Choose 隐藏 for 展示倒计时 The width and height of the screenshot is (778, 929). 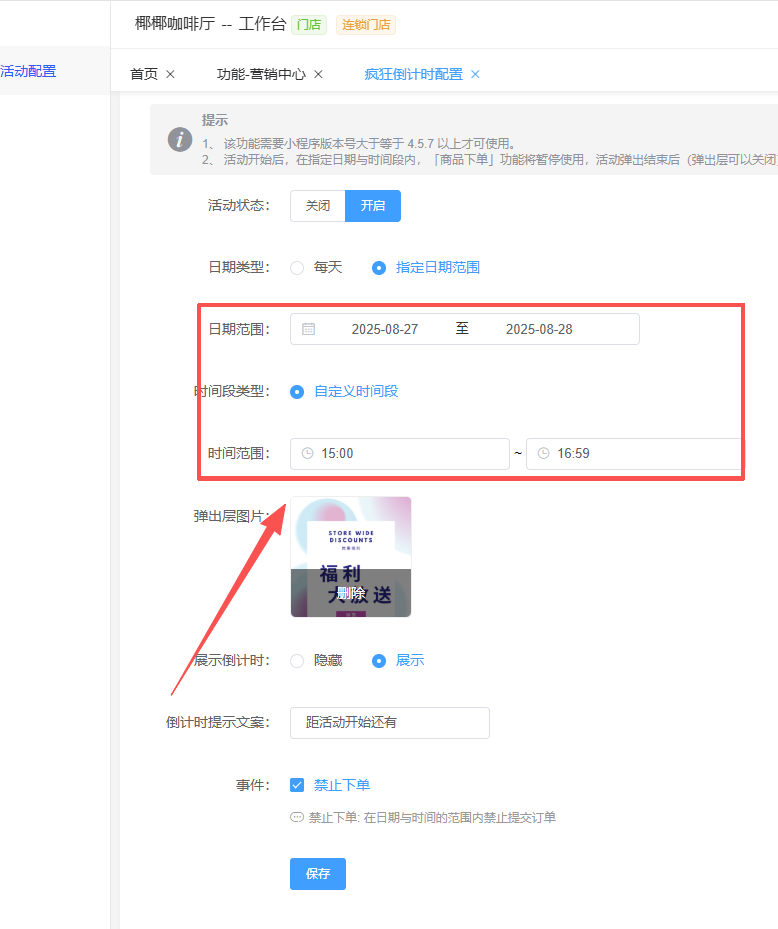tap(297, 661)
